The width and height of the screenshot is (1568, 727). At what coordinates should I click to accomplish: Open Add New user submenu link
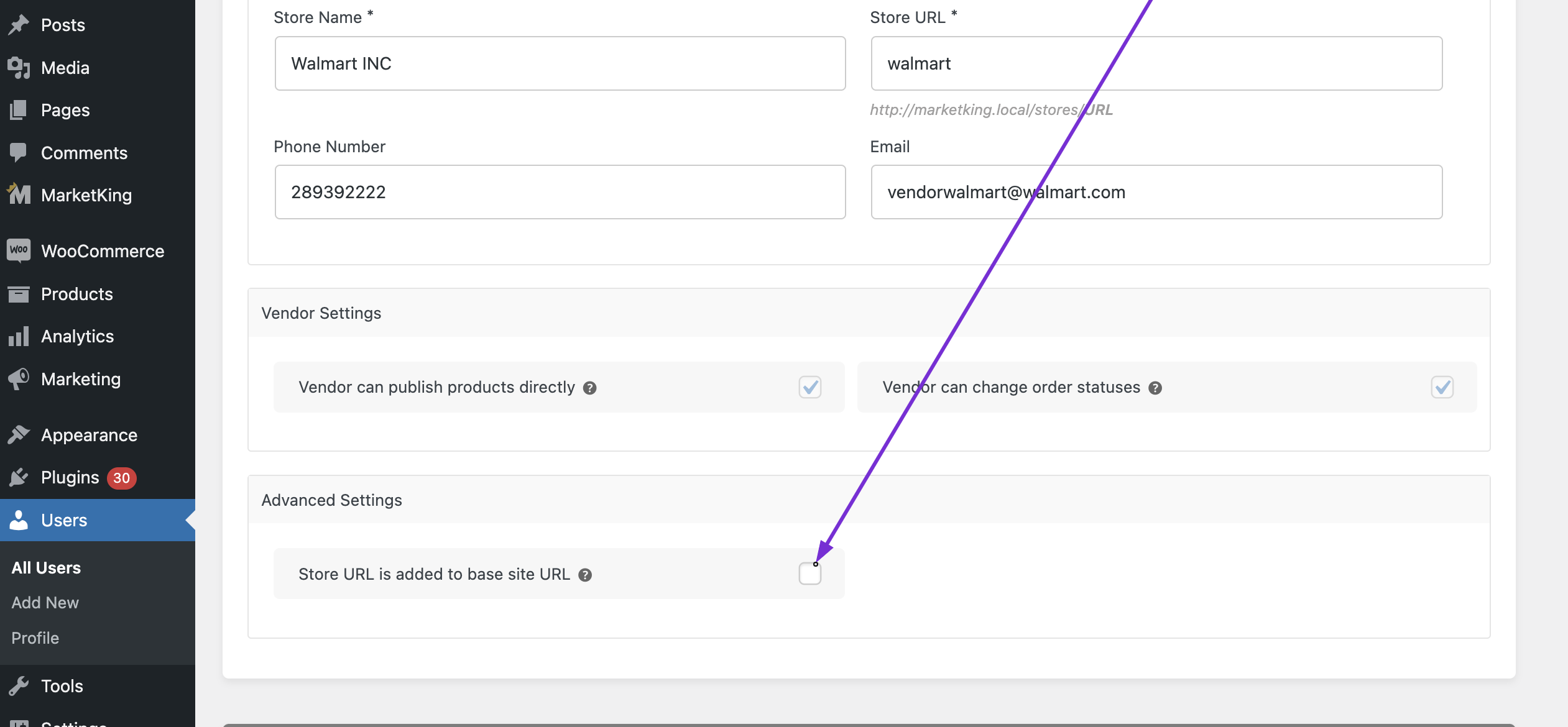(45, 602)
